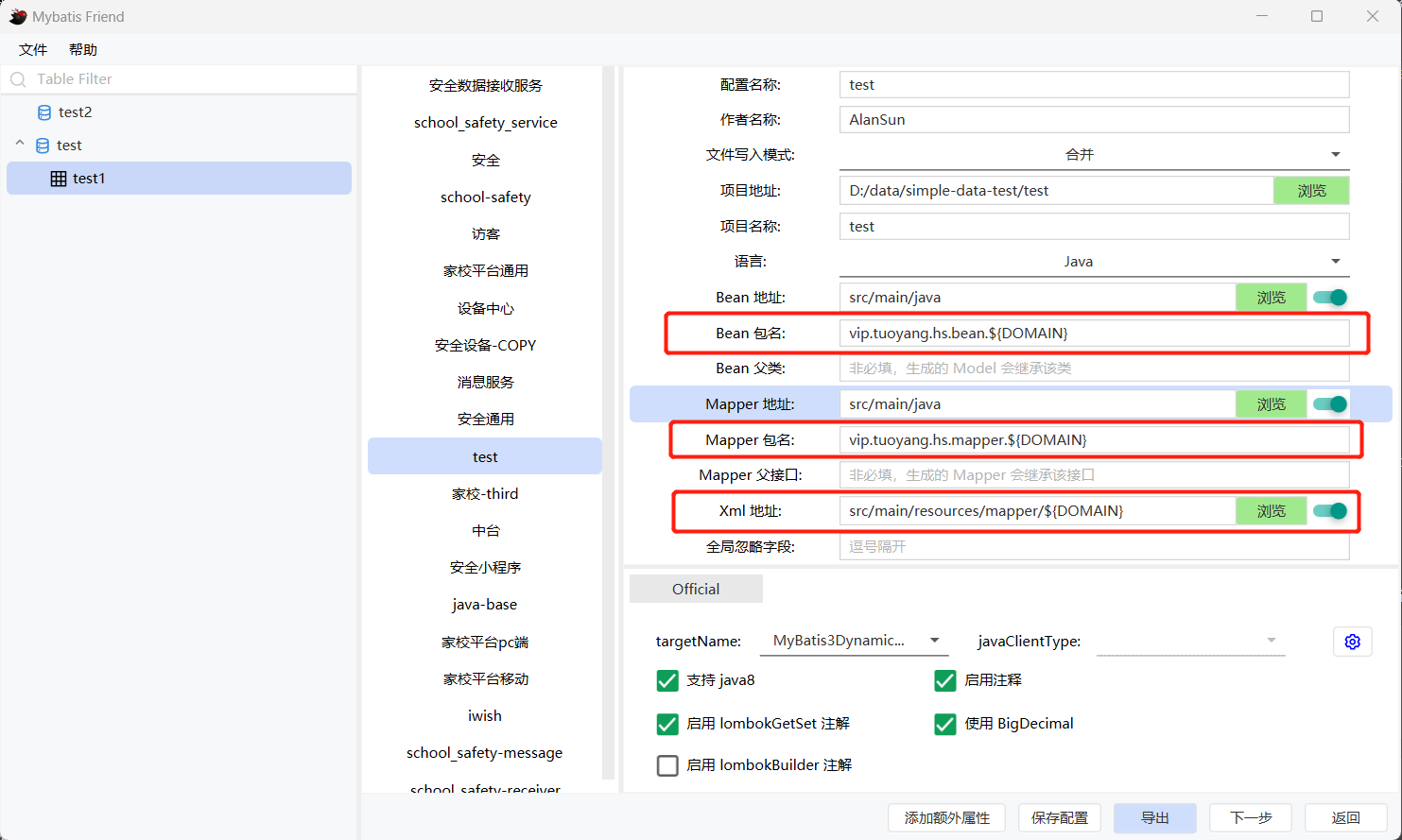Click 浏览 button for Xml 地址
The height and width of the screenshot is (840, 1402).
tap(1272, 511)
